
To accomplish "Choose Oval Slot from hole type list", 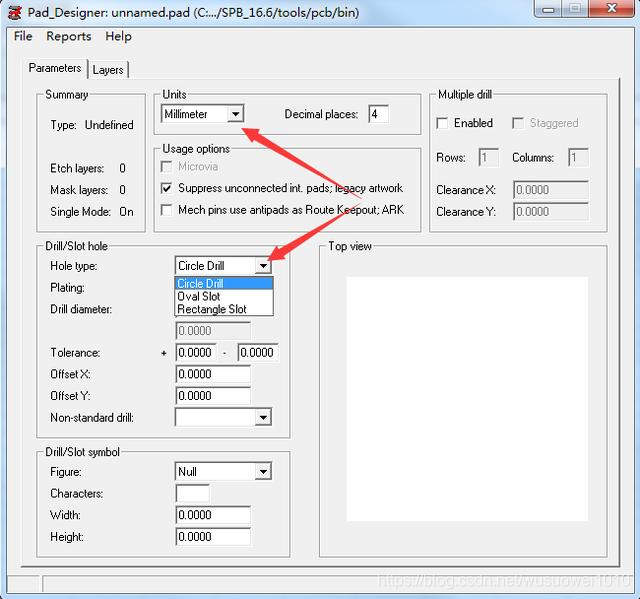I will 199,297.
